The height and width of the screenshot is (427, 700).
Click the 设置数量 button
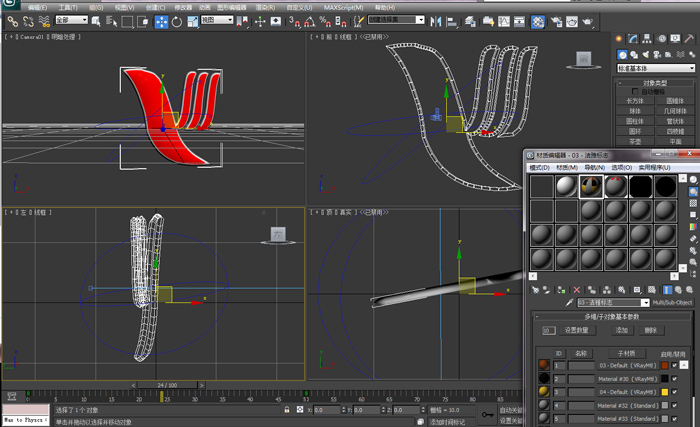pos(577,329)
